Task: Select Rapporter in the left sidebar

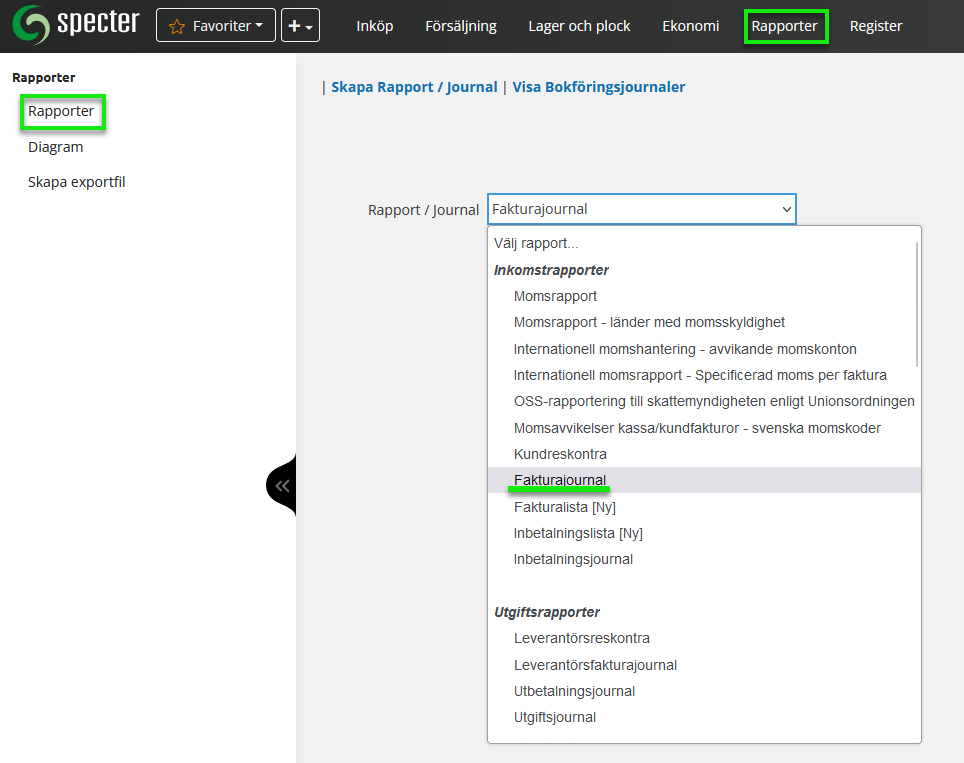Action: (x=61, y=111)
